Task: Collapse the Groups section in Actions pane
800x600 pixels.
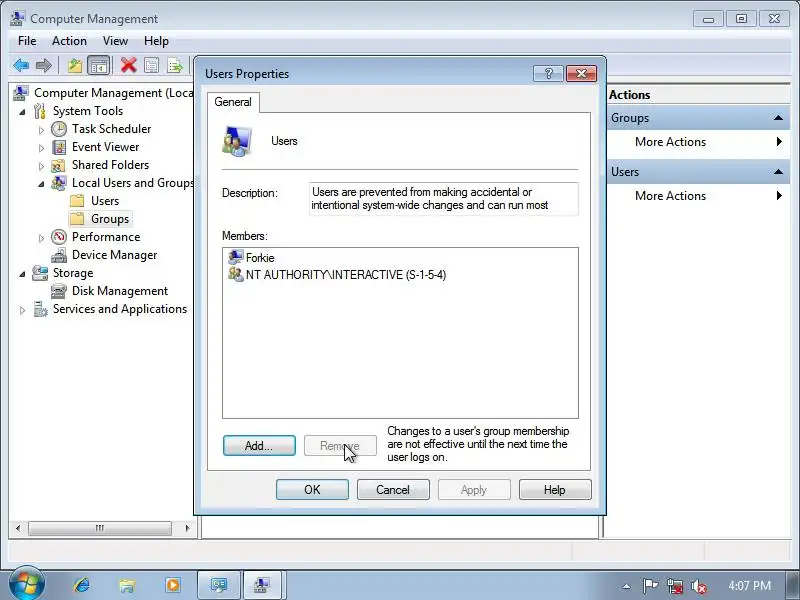Action: 778,118
